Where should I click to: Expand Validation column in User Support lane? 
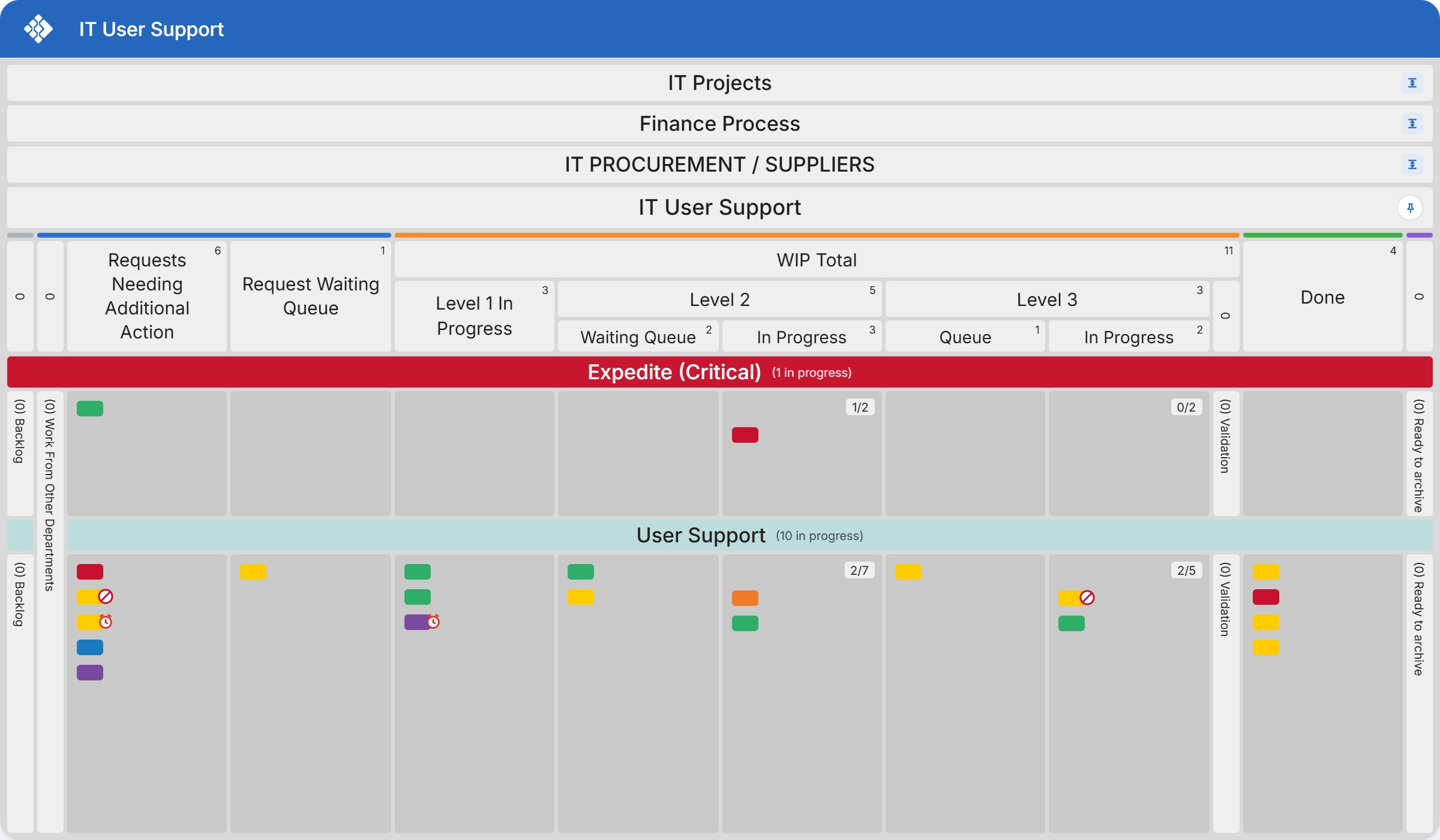pyautogui.click(x=1226, y=693)
